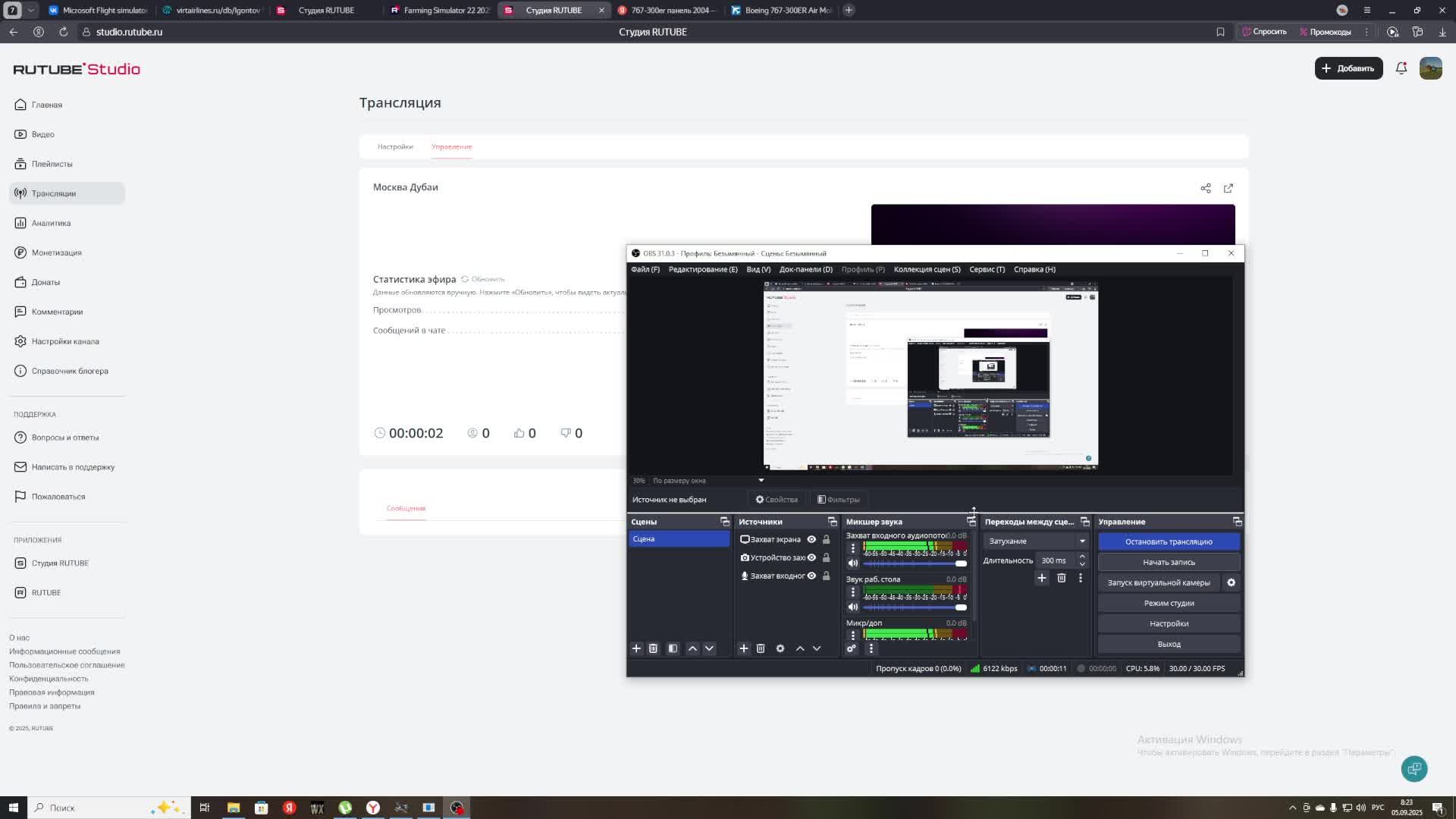
Task: Open the preview scaling dropdown По размеру окна
Action: pyautogui.click(x=708, y=481)
